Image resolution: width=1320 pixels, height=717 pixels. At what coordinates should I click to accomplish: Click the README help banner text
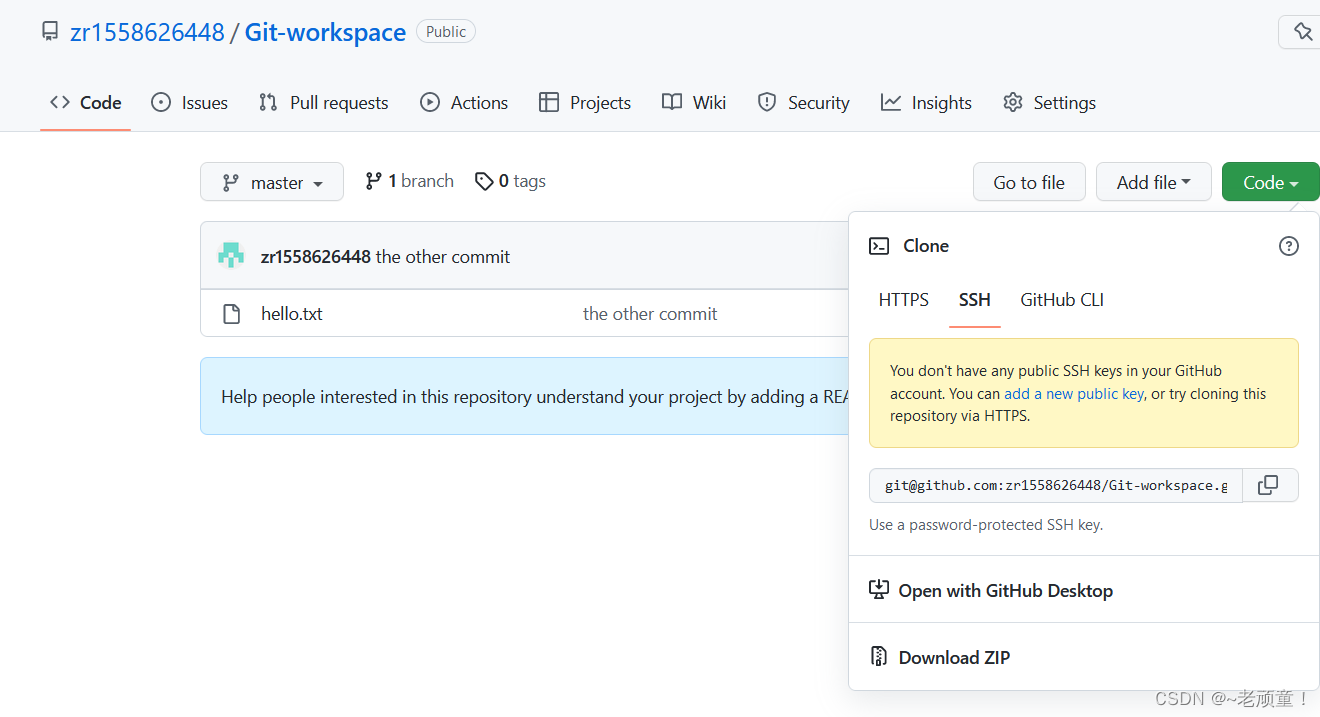[x=535, y=397]
